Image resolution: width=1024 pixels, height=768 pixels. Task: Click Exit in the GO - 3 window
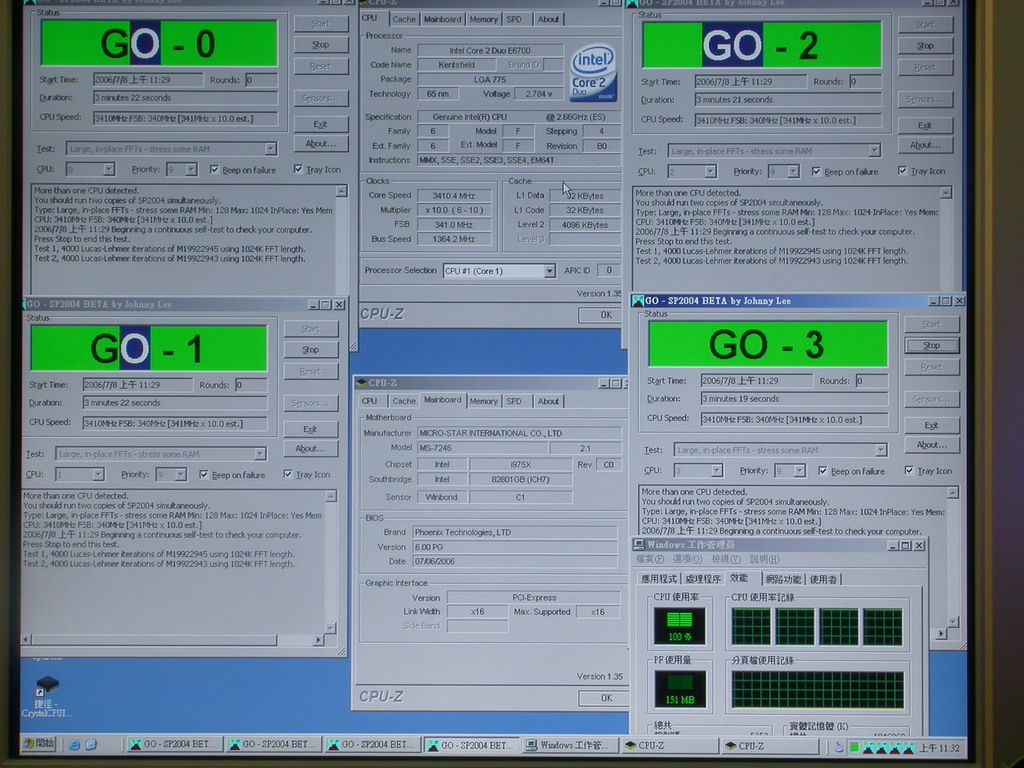pos(931,426)
